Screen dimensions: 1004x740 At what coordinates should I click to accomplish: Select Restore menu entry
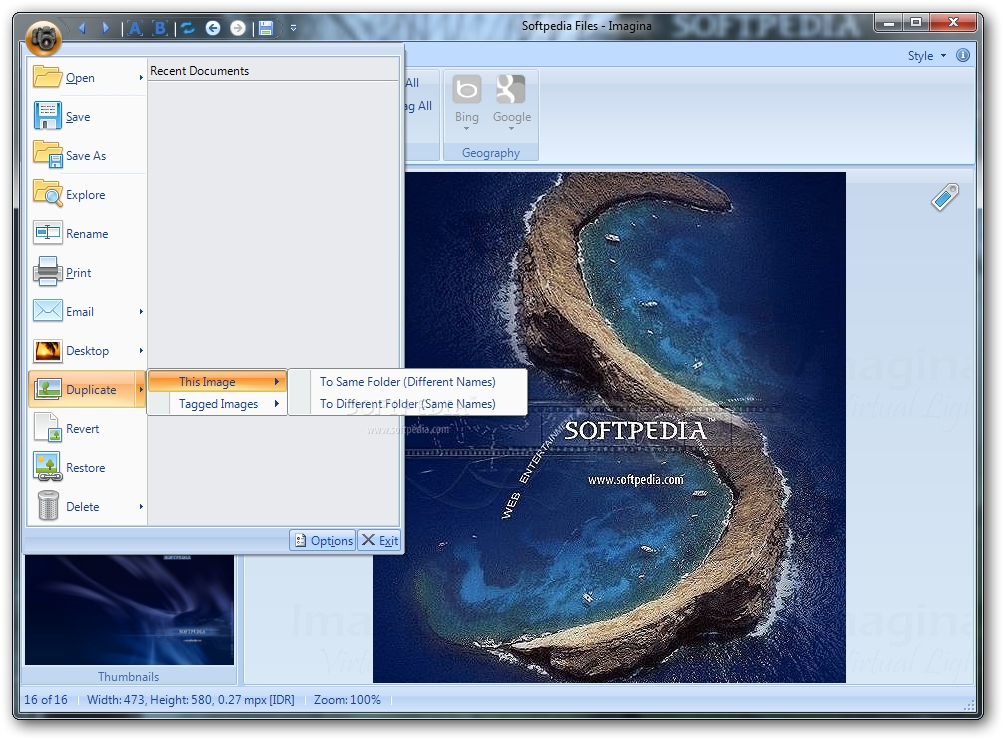[87, 467]
